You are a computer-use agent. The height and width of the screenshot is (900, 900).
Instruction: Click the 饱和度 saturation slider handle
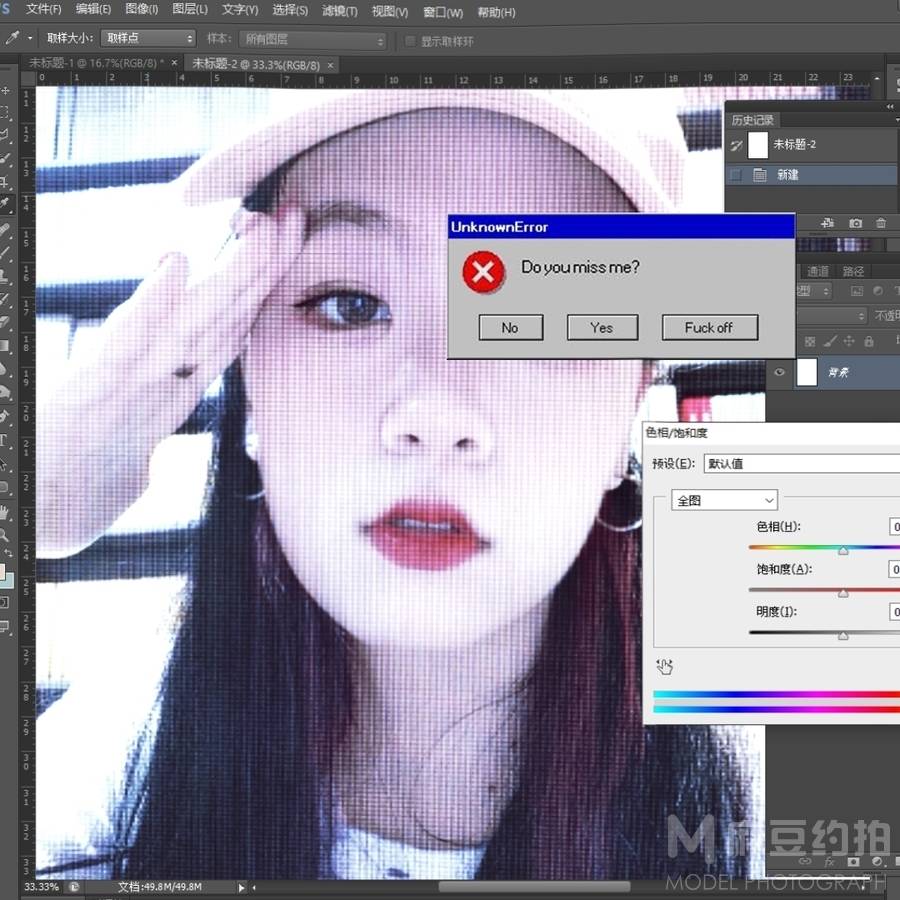[x=843, y=592]
